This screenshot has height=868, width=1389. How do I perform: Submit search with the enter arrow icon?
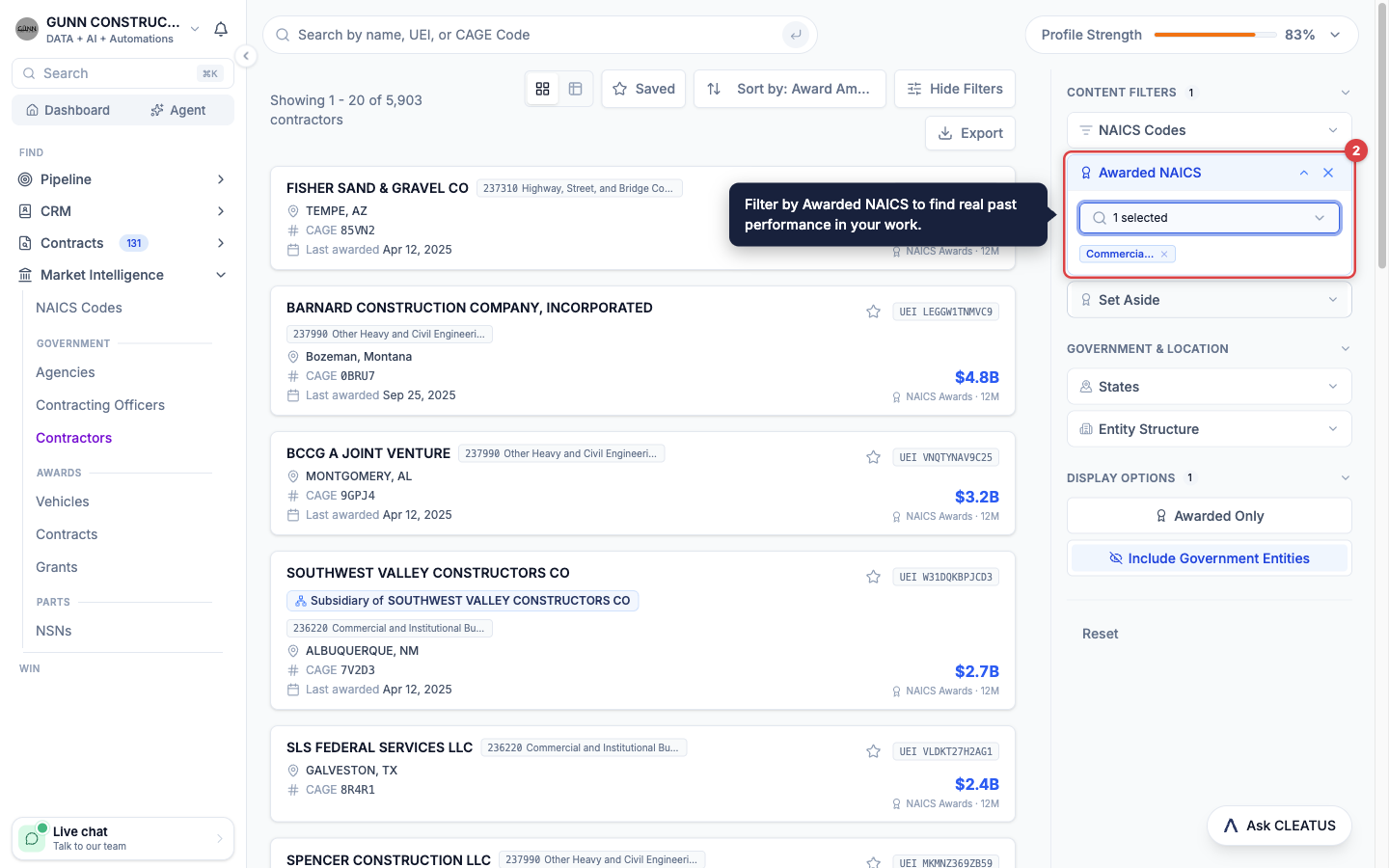pos(796,35)
